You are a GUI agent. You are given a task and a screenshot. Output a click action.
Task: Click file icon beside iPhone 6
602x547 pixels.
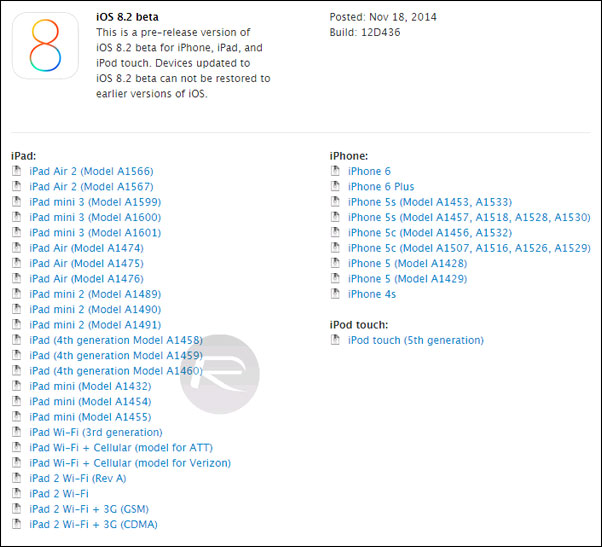[335, 170]
